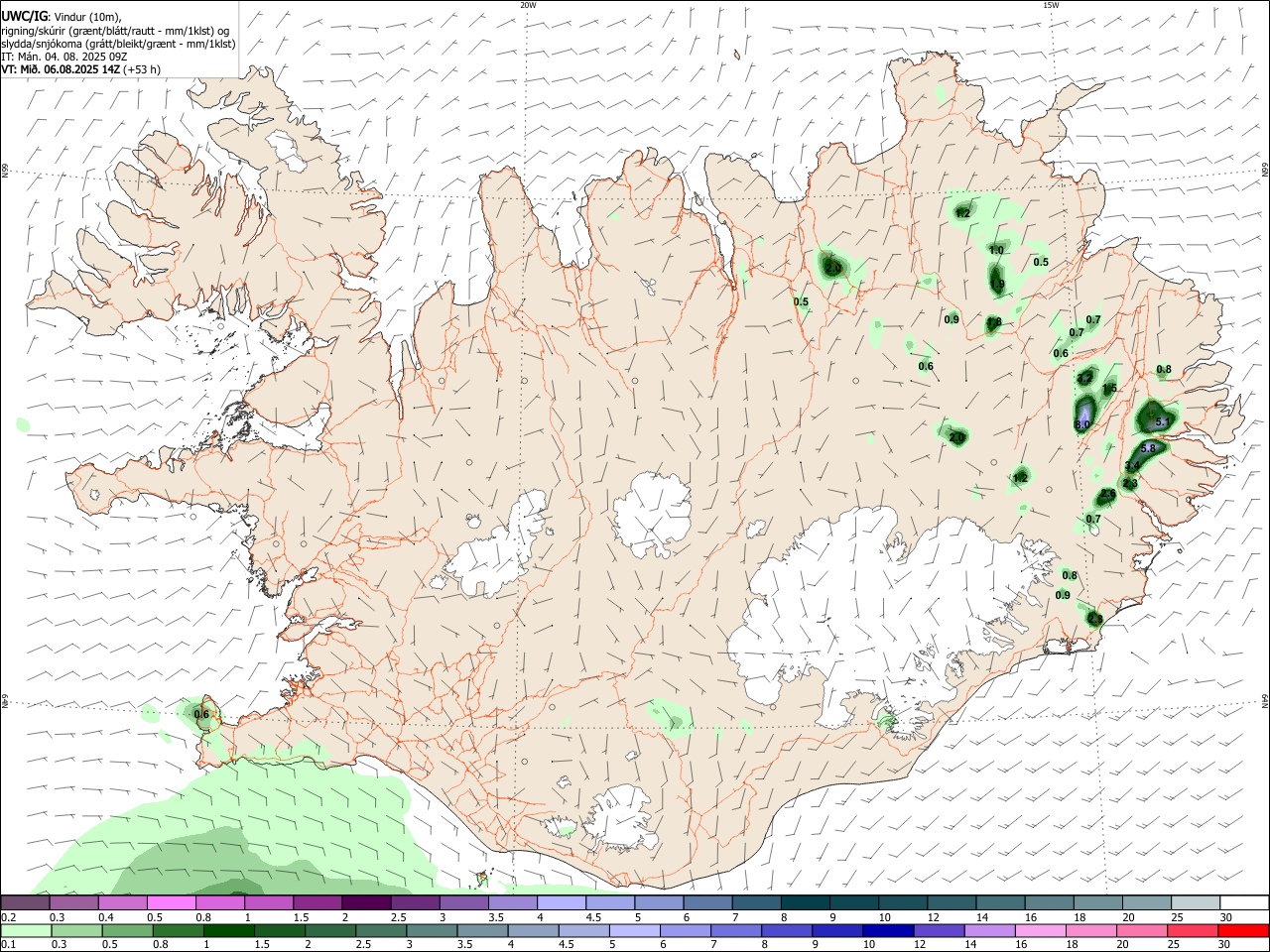This screenshot has width=1270, height=952.
Task: Click the 1.9 precipitation value on the map
Action: (997, 285)
